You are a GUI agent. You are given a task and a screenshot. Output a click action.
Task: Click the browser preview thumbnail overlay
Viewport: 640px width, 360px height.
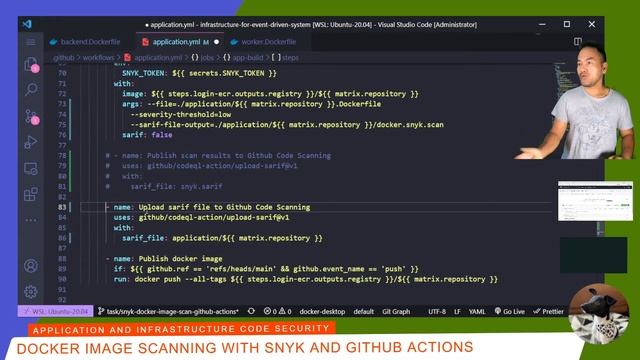click(595, 201)
